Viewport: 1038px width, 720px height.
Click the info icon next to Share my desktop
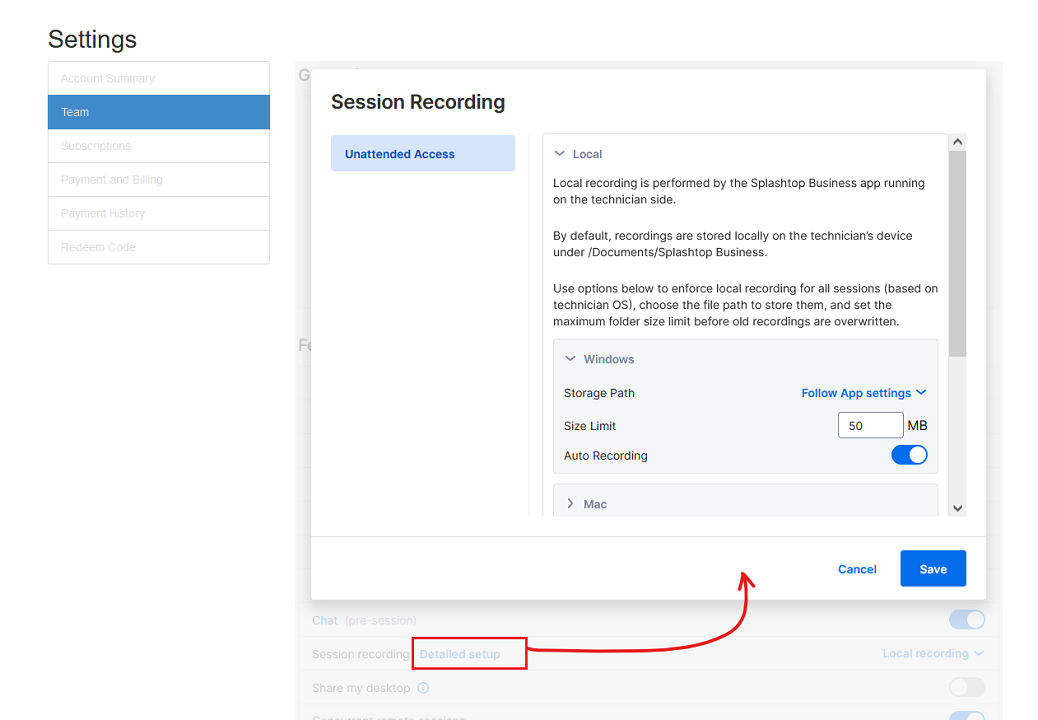(x=423, y=688)
